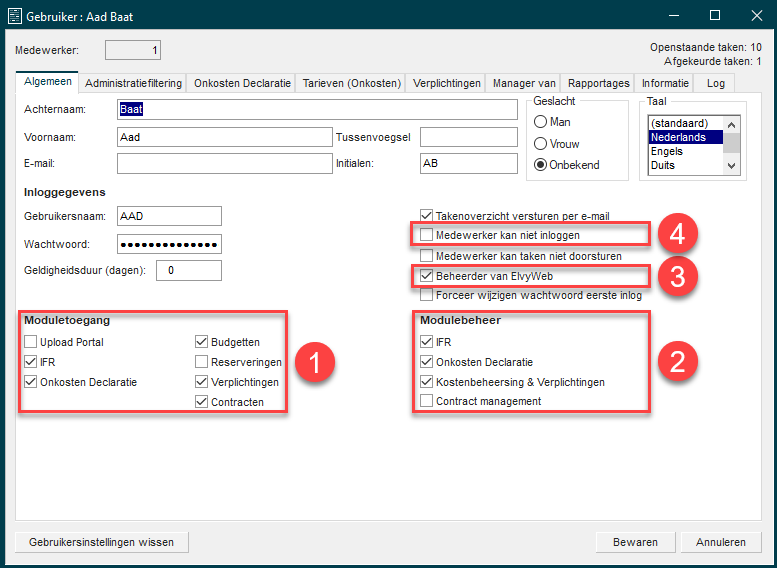
Task: Click 'Gebruikersinstellingen wissen' button
Action: point(102,542)
